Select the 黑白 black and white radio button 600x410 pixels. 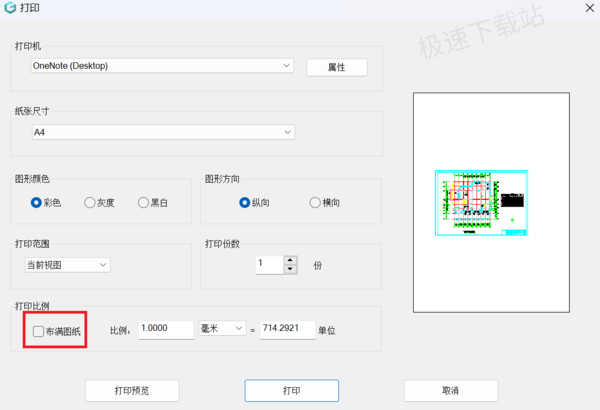pos(143,203)
